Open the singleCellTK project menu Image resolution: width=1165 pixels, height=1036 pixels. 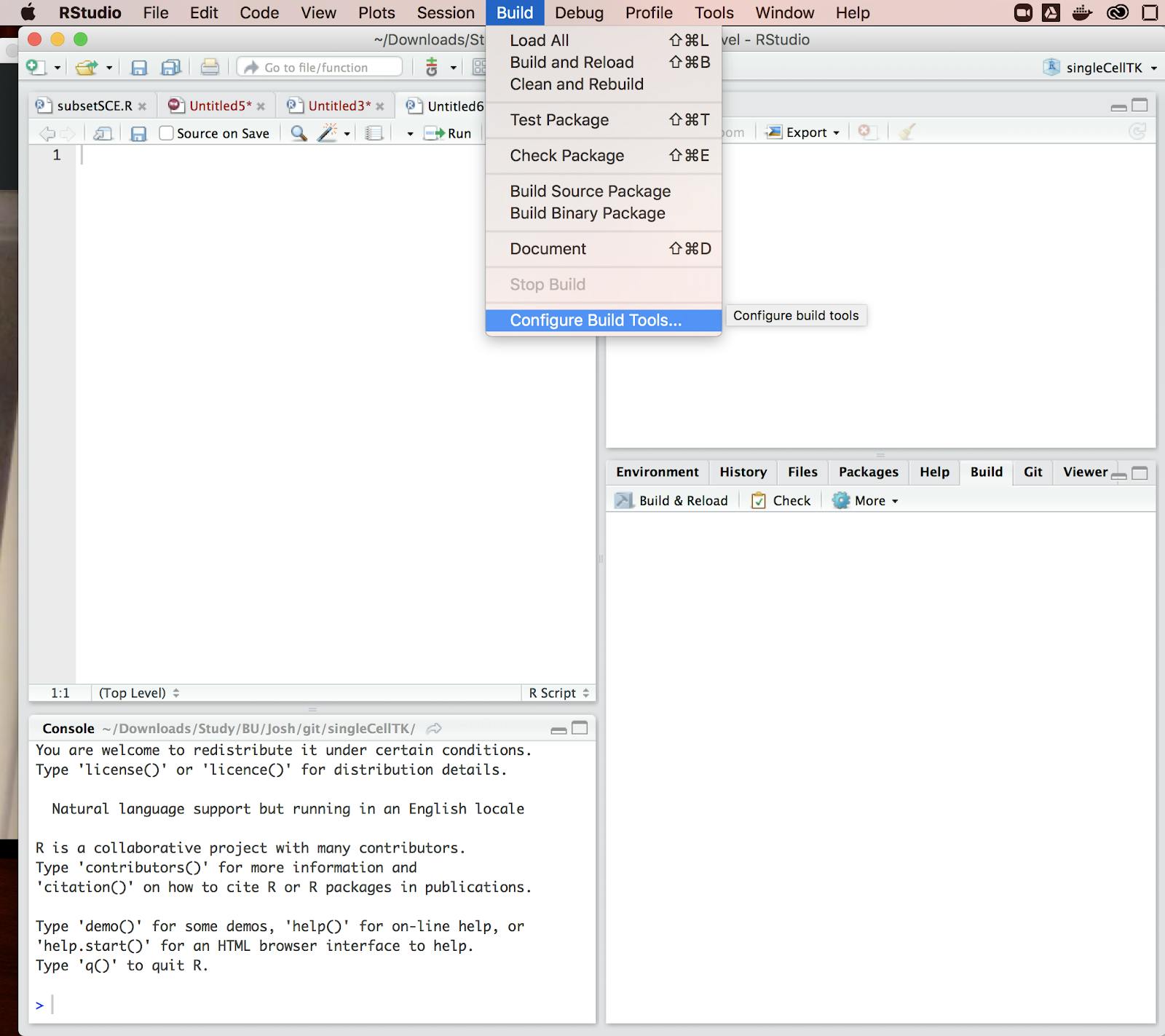click(1100, 68)
